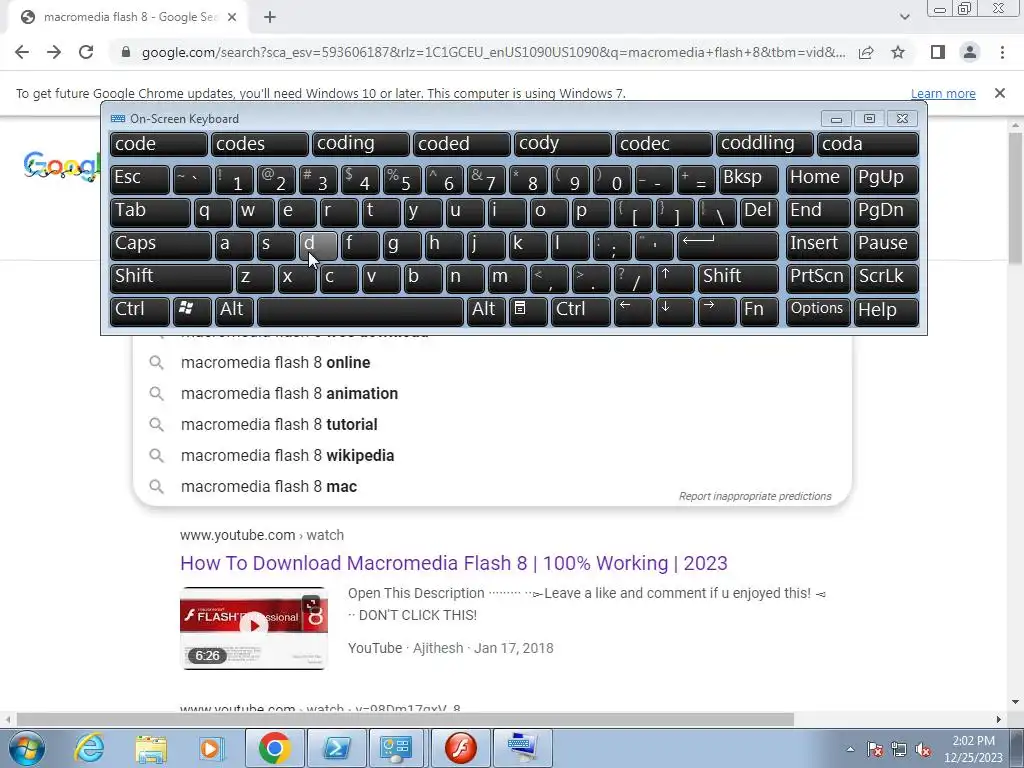
Task: Launch Internet Explorer from taskbar
Action: tap(89, 748)
